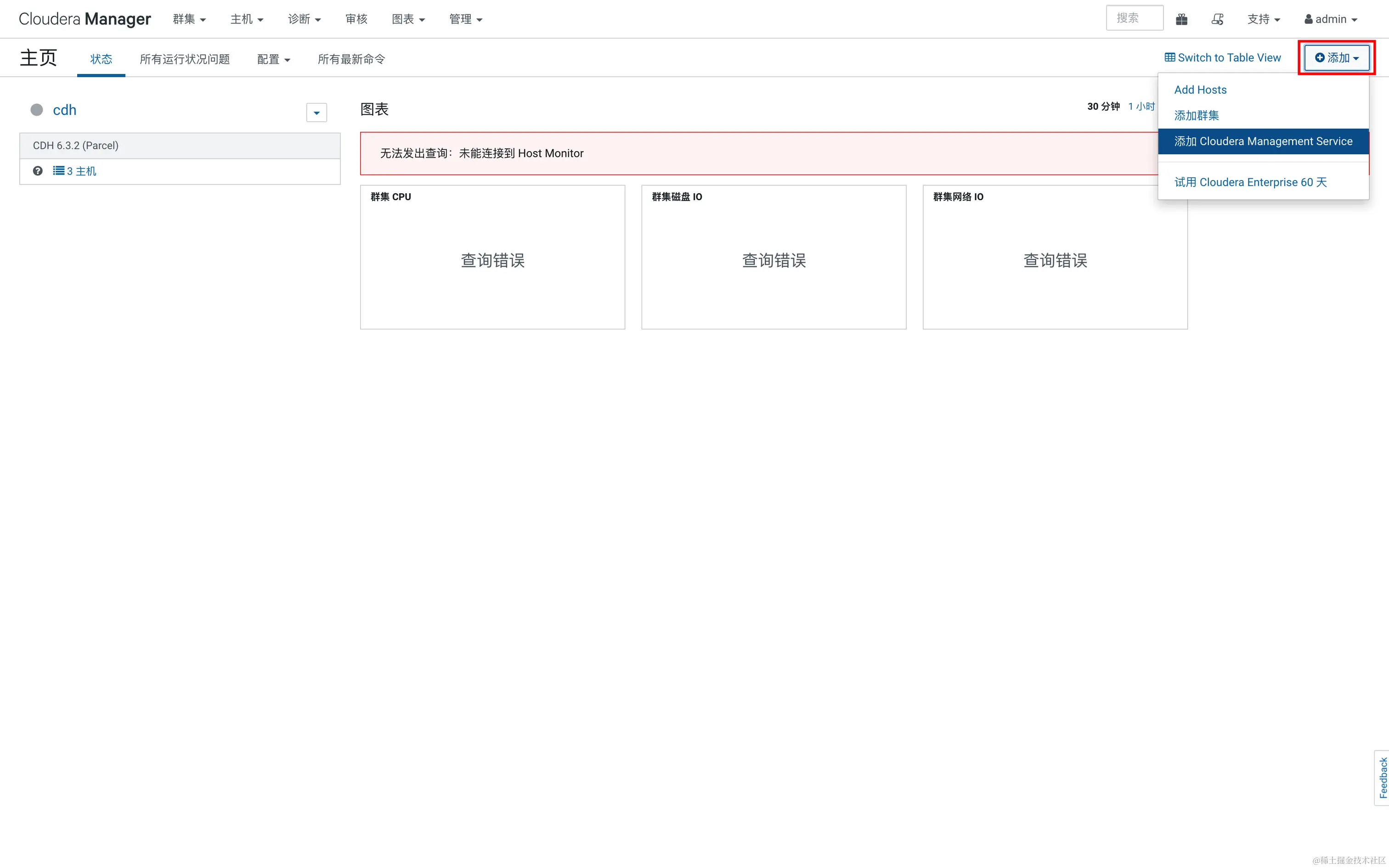Switch to the 状态 tab
The height and width of the screenshot is (868, 1389).
coord(101,59)
